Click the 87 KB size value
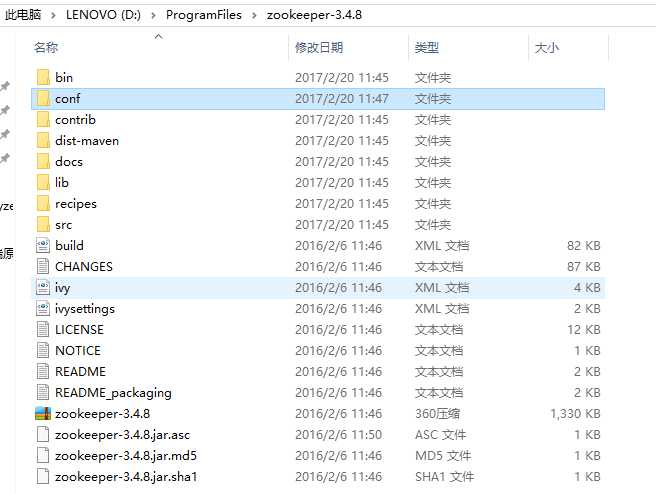This screenshot has width=656, height=494. [584, 266]
